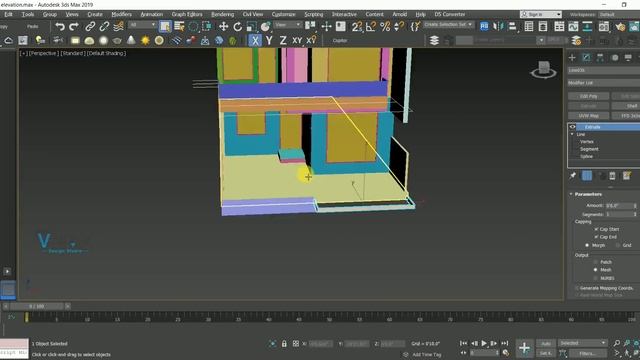Open the Modifier List dropdown

[x=604, y=83]
